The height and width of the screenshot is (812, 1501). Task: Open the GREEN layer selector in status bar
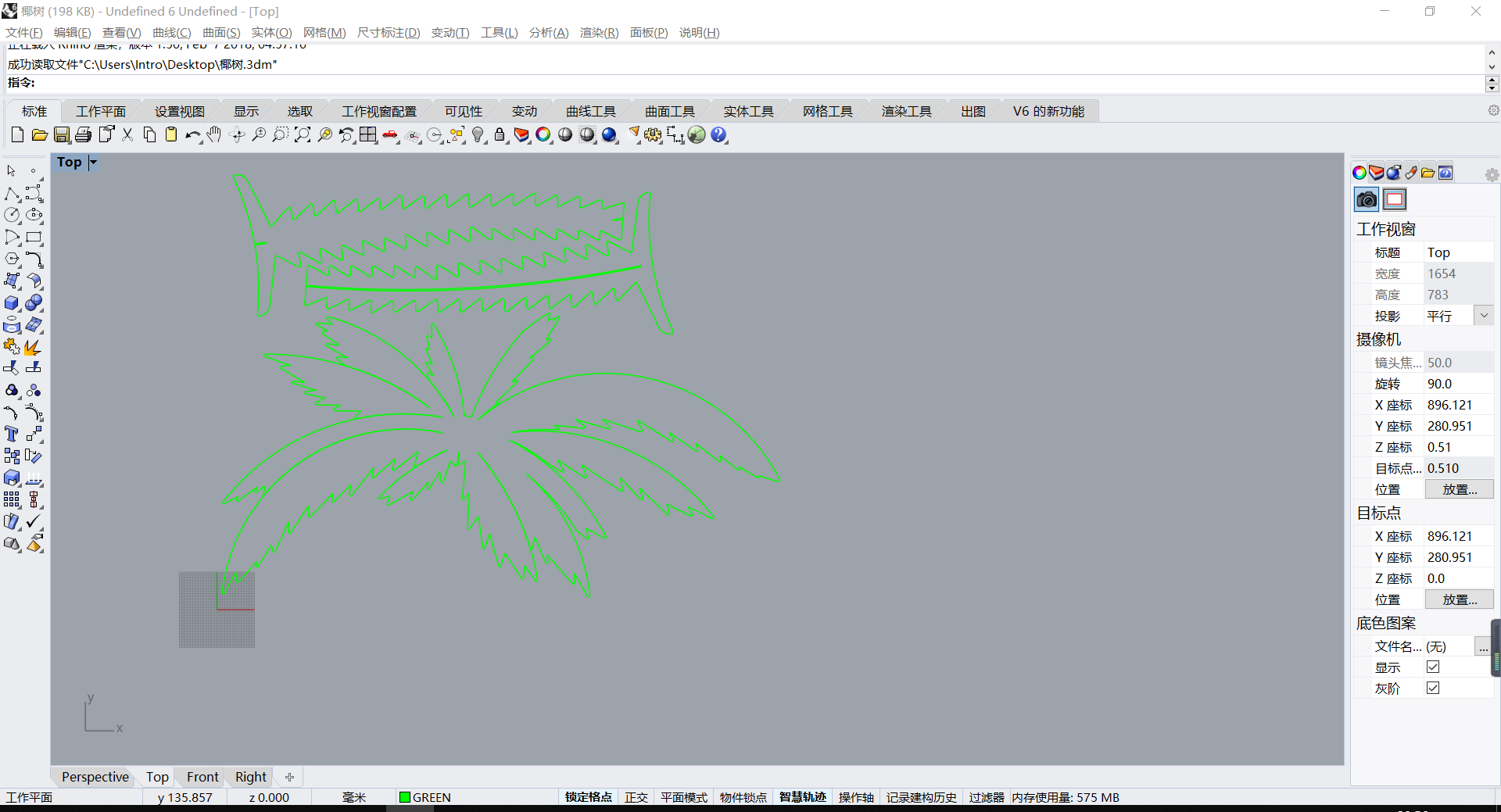coord(425,797)
